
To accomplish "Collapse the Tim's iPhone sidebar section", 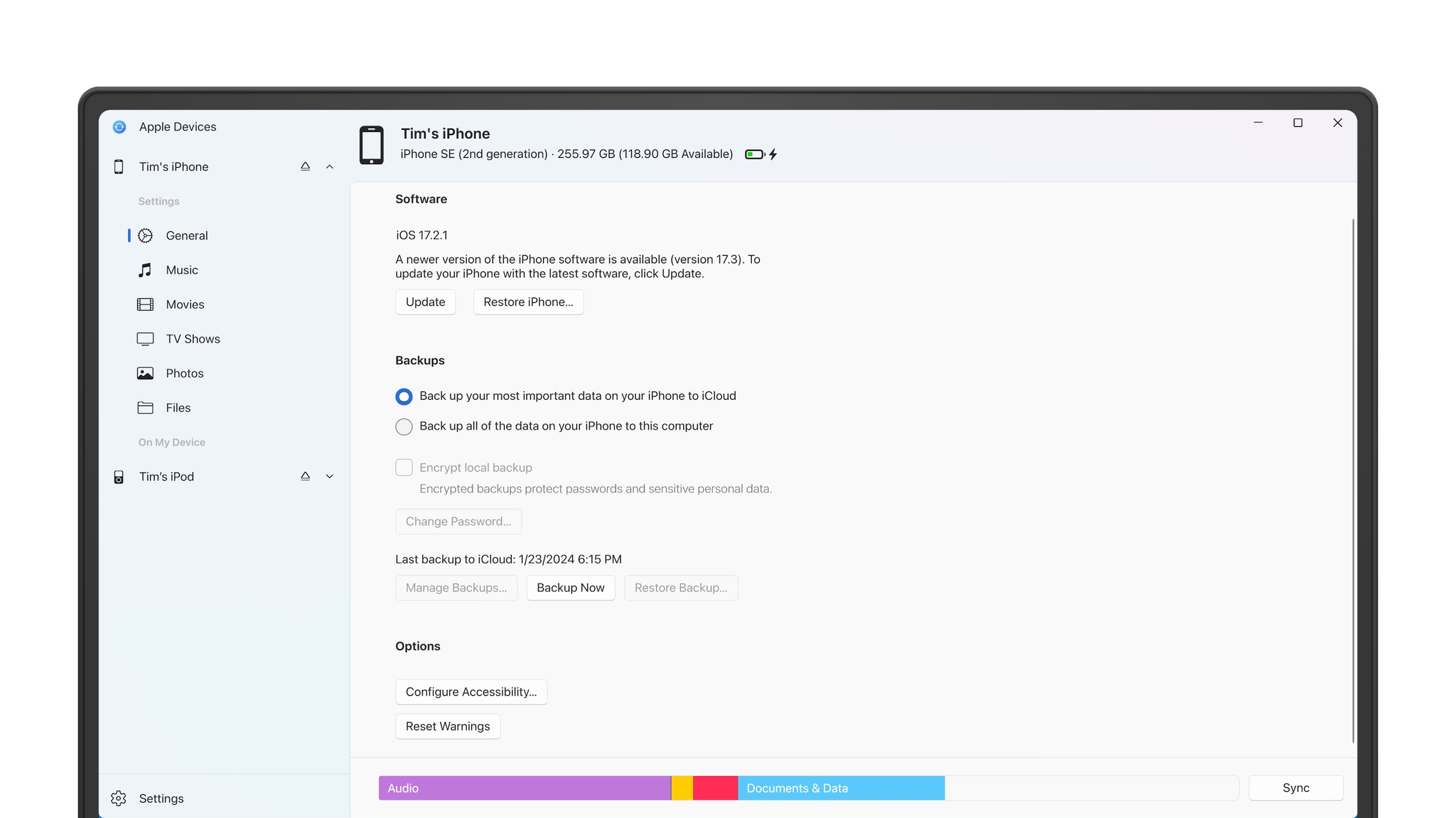I will coord(330,166).
